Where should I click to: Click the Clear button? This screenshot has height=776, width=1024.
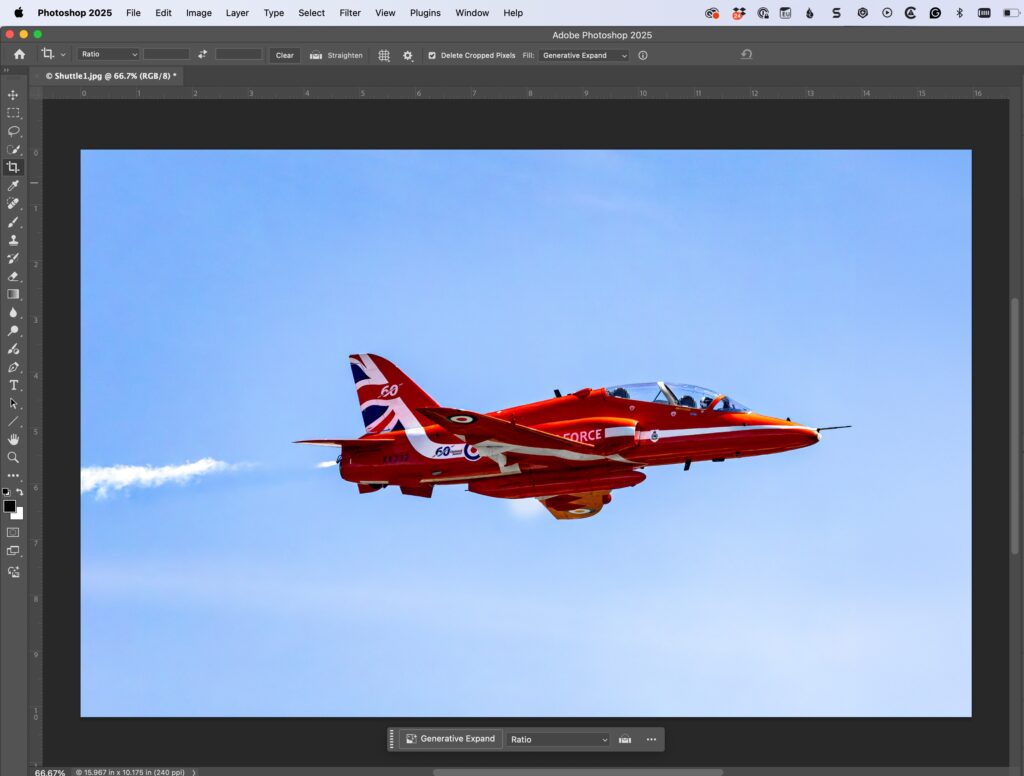point(285,56)
